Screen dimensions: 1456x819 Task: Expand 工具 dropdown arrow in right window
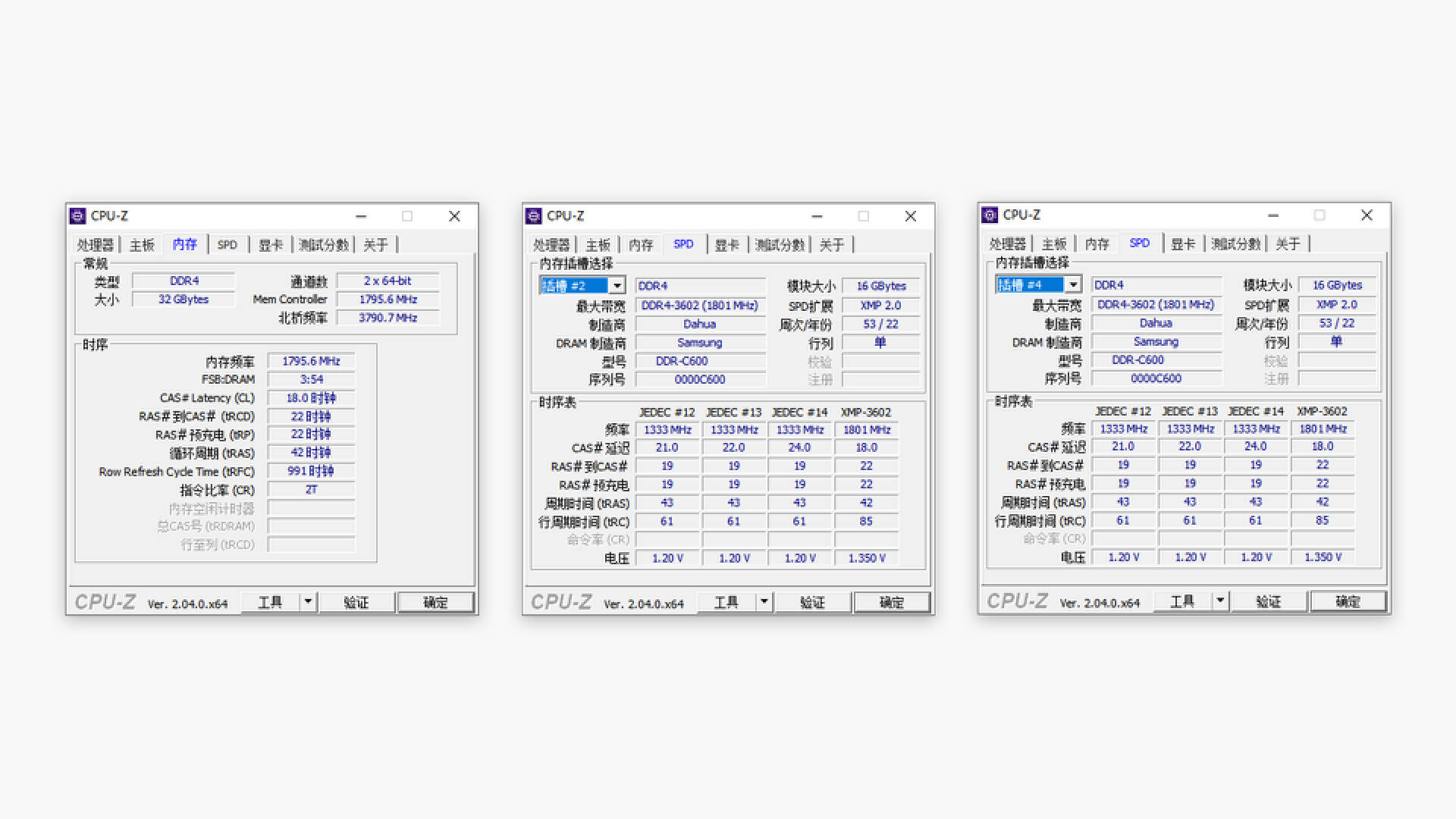(1219, 601)
